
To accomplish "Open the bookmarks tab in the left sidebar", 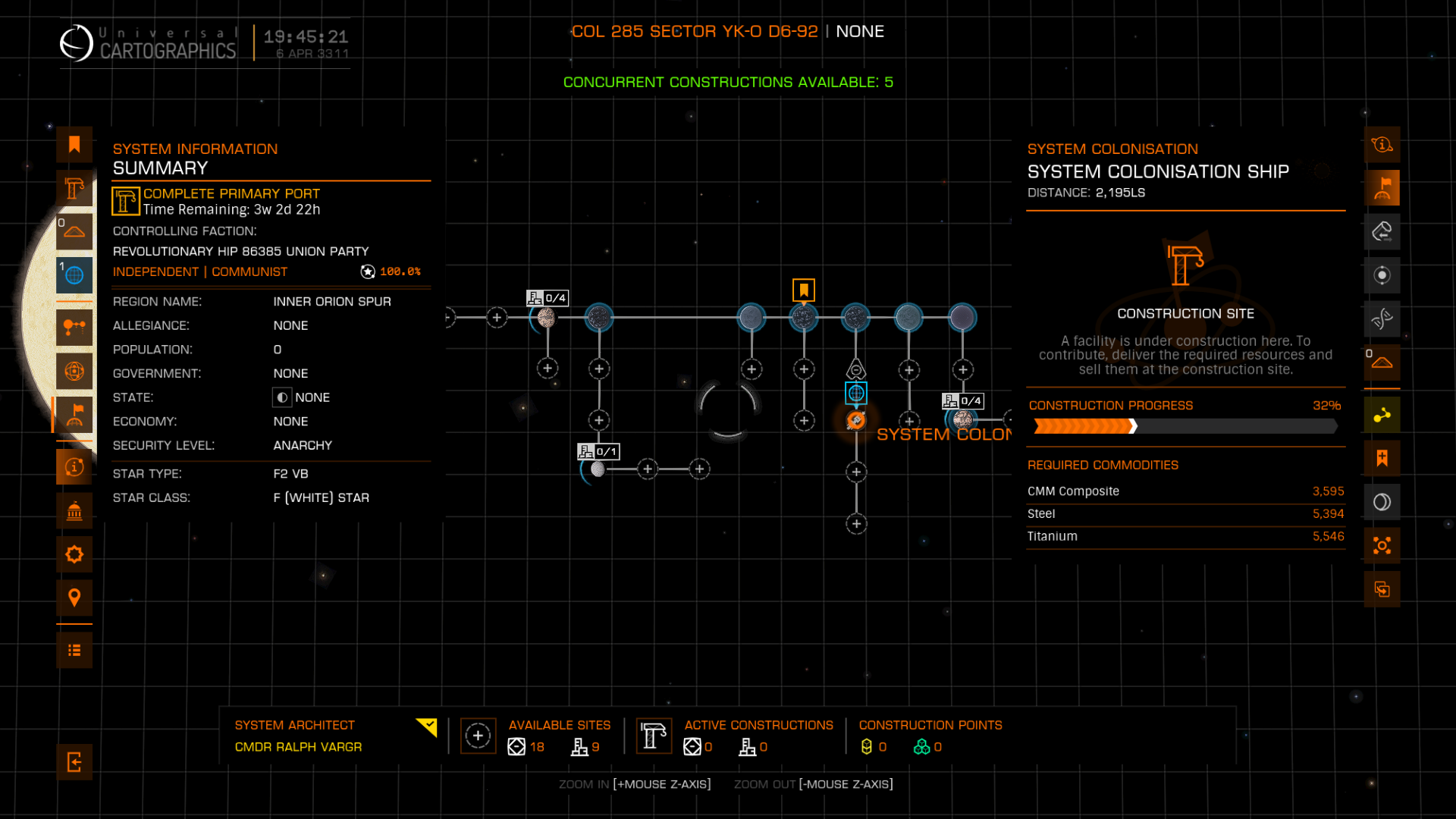I will pyautogui.click(x=74, y=144).
